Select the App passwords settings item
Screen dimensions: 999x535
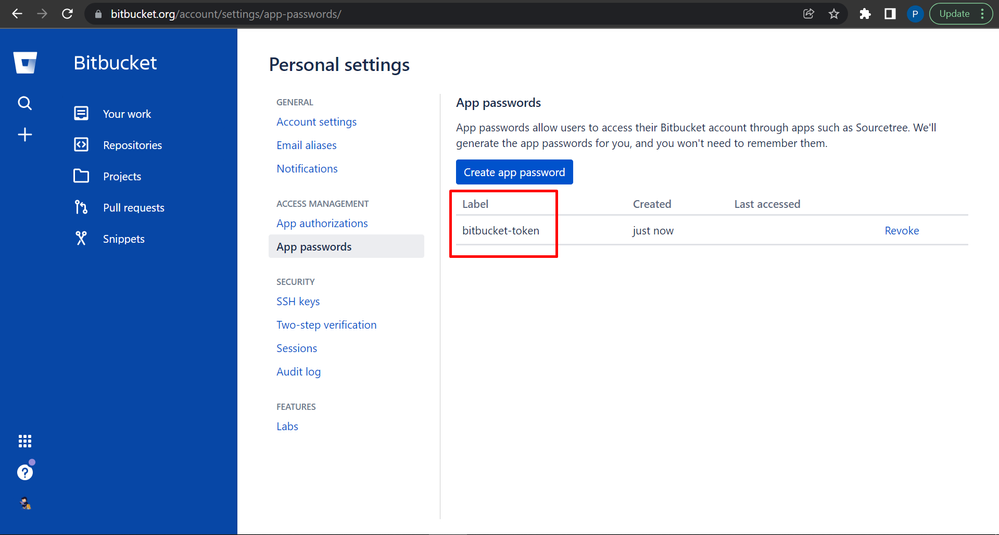click(x=346, y=246)
